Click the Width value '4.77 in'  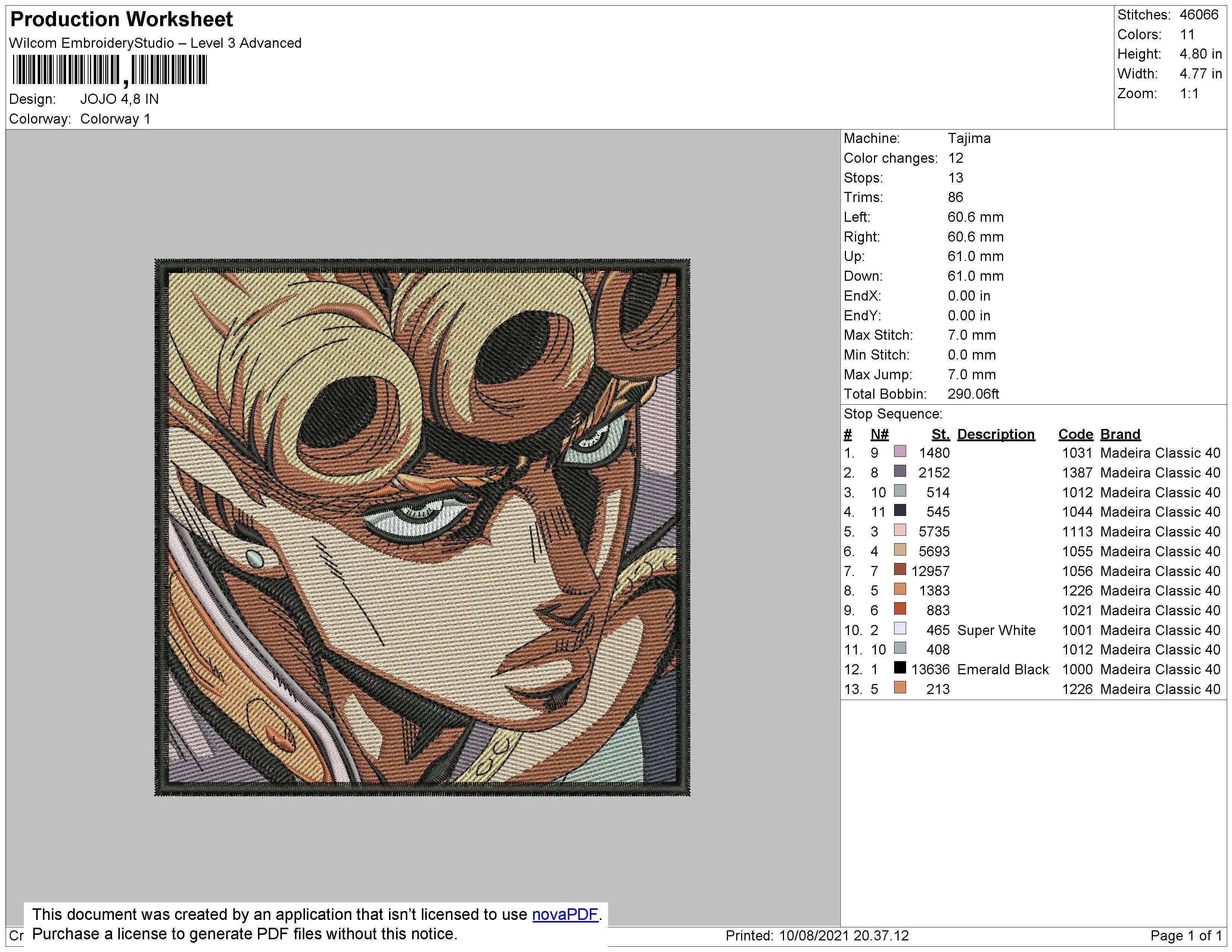pos(1200,74)
